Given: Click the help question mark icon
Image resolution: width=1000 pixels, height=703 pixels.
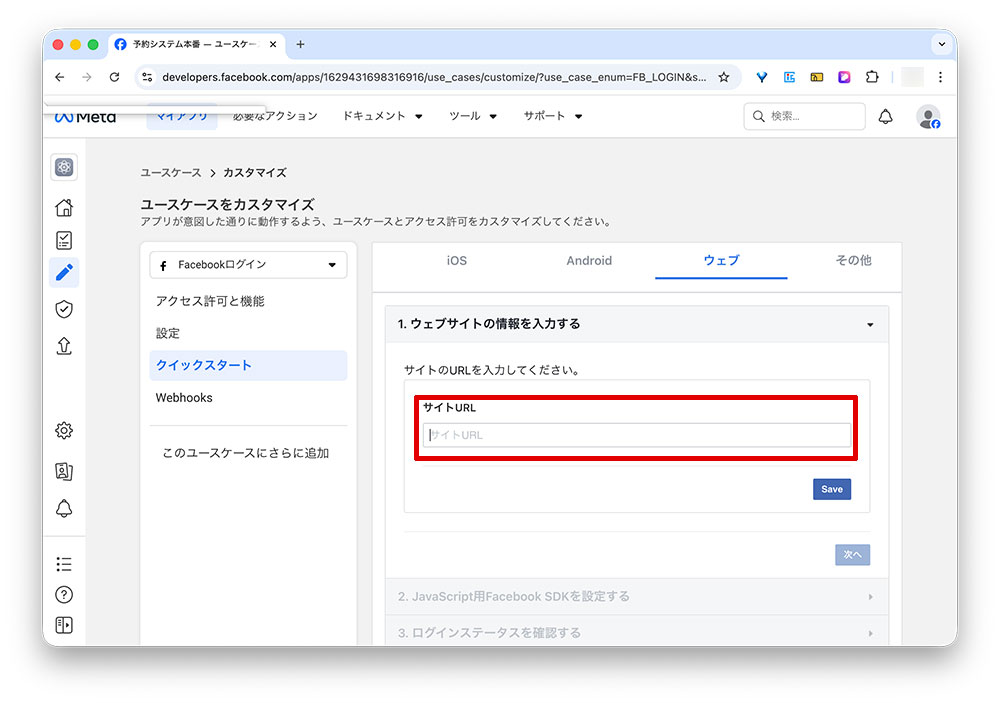Looking at the screenshot, I should 64,594.
